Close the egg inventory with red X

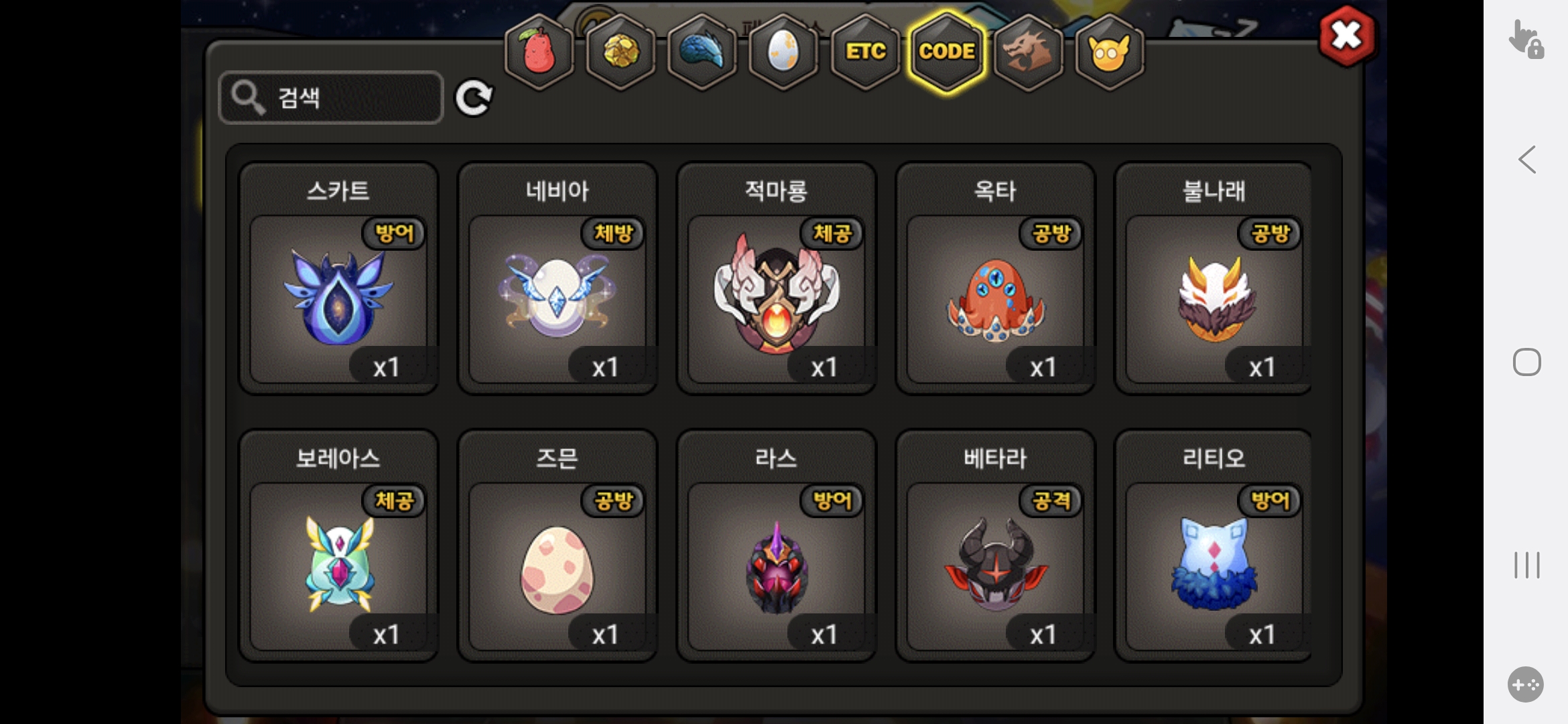(1347, 36)
